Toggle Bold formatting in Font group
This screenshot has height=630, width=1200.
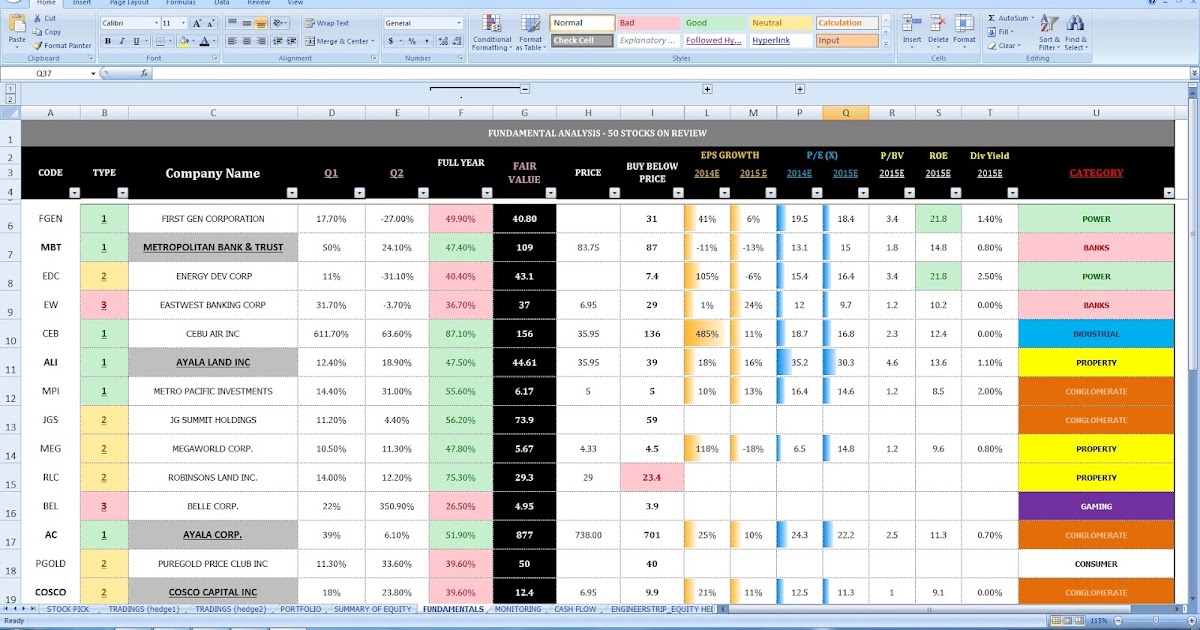(108, 41)
